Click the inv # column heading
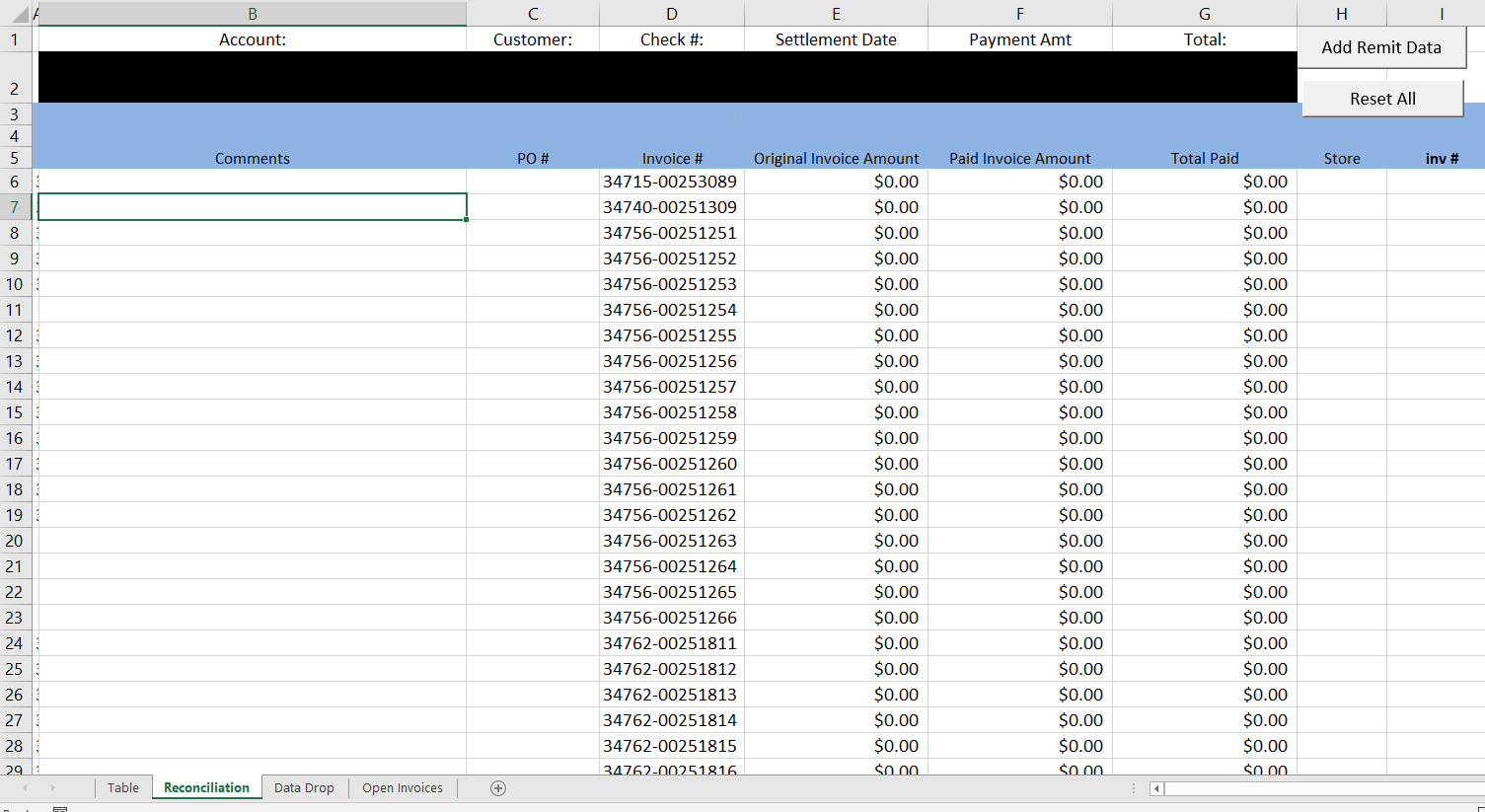 [x=1442, y=158]
